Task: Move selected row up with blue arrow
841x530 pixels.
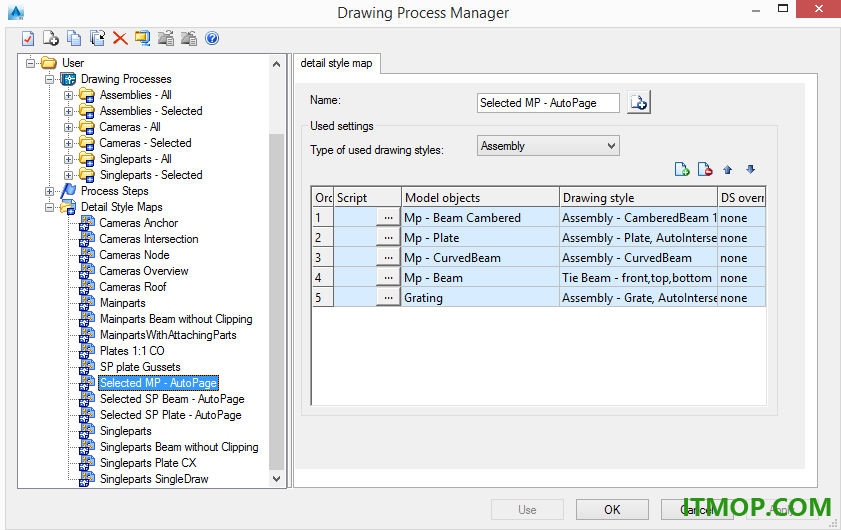Action: tap(728, 170)
